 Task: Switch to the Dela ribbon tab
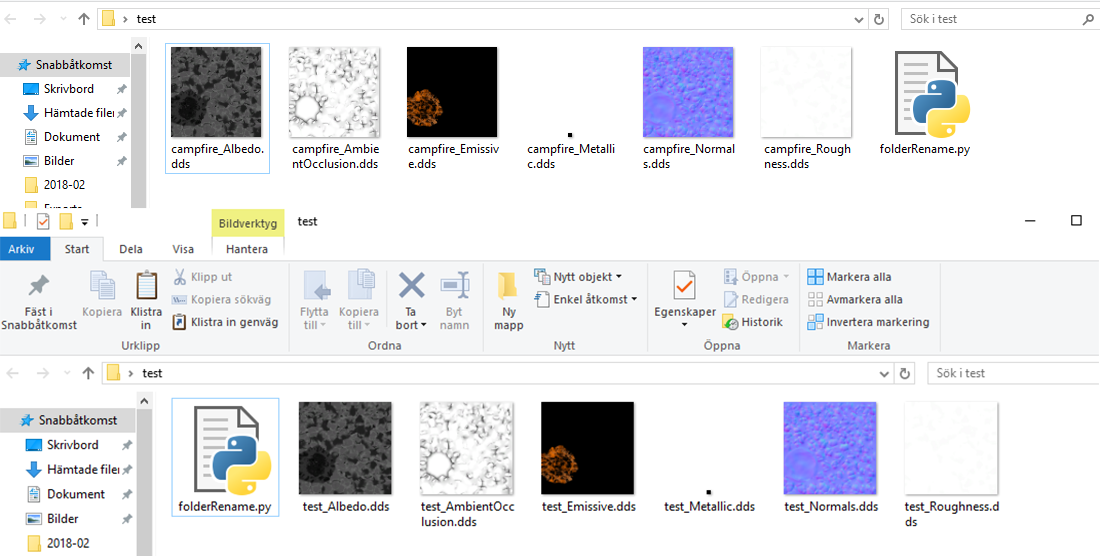pos(130,249)
